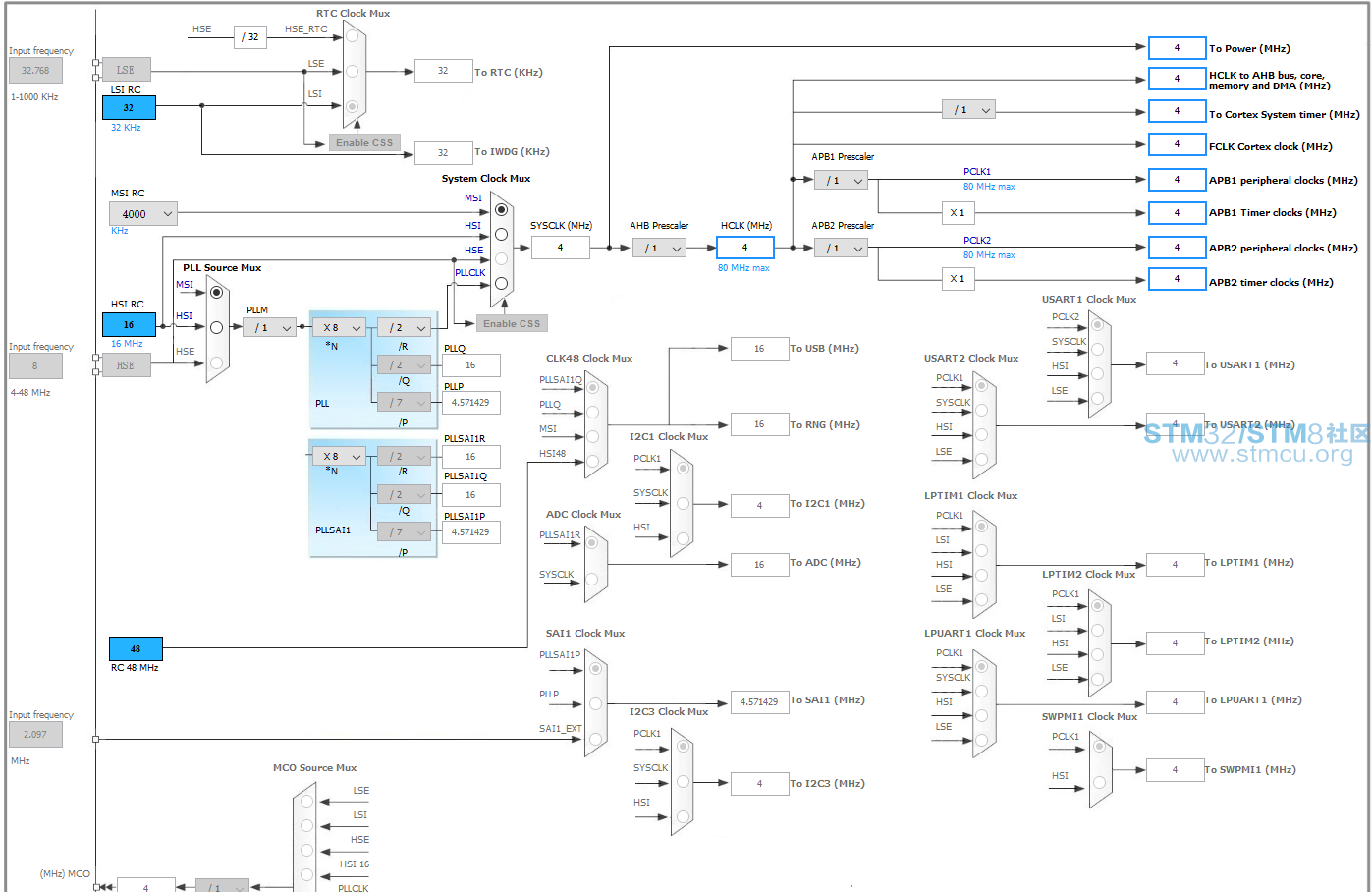This screenshot has height=892, width=1372.
Task: Choose HSI in the I2C3 Clock Mux
Action: 683,816
